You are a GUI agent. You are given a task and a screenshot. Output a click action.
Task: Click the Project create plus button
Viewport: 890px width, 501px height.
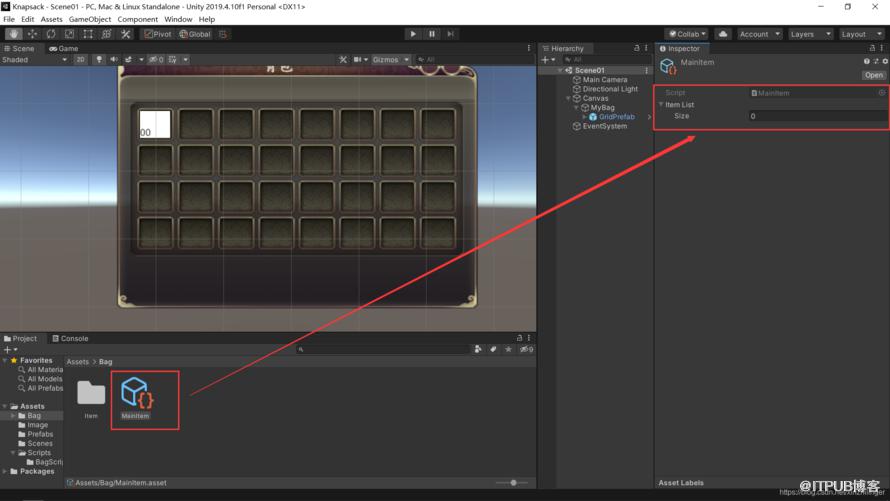point(10,350)
